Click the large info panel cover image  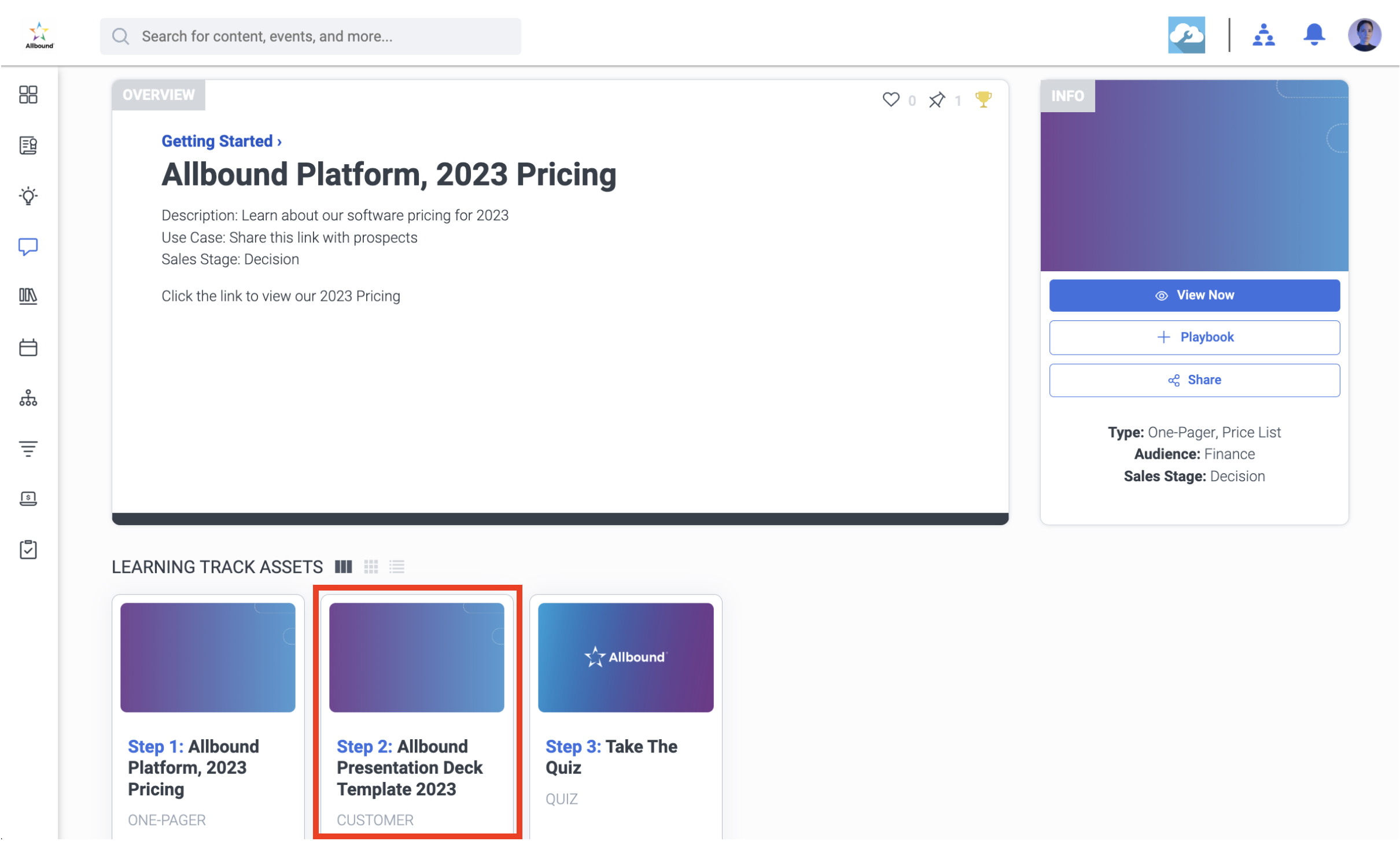click(1194, 176)
